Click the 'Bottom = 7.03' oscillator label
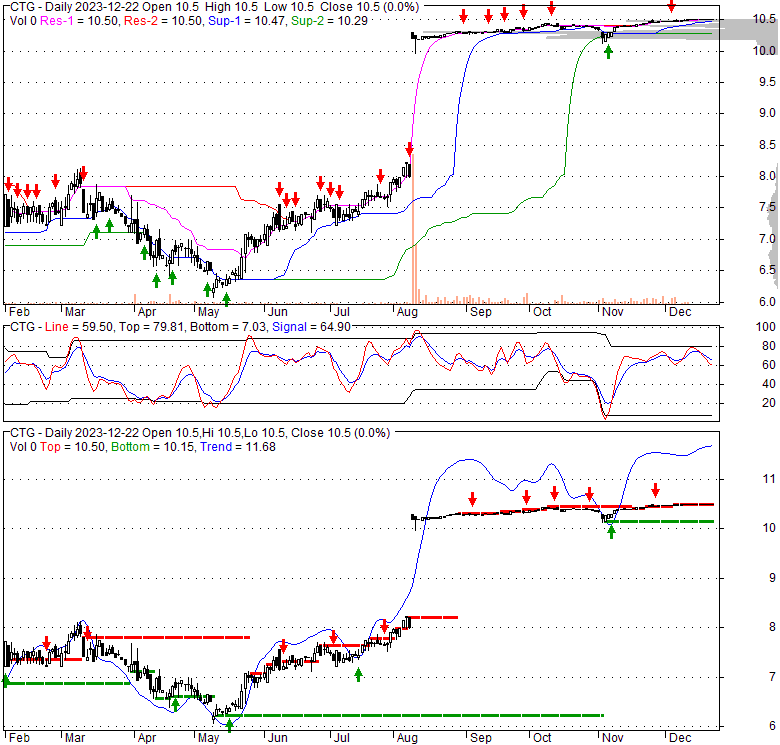 pos(228,327)
